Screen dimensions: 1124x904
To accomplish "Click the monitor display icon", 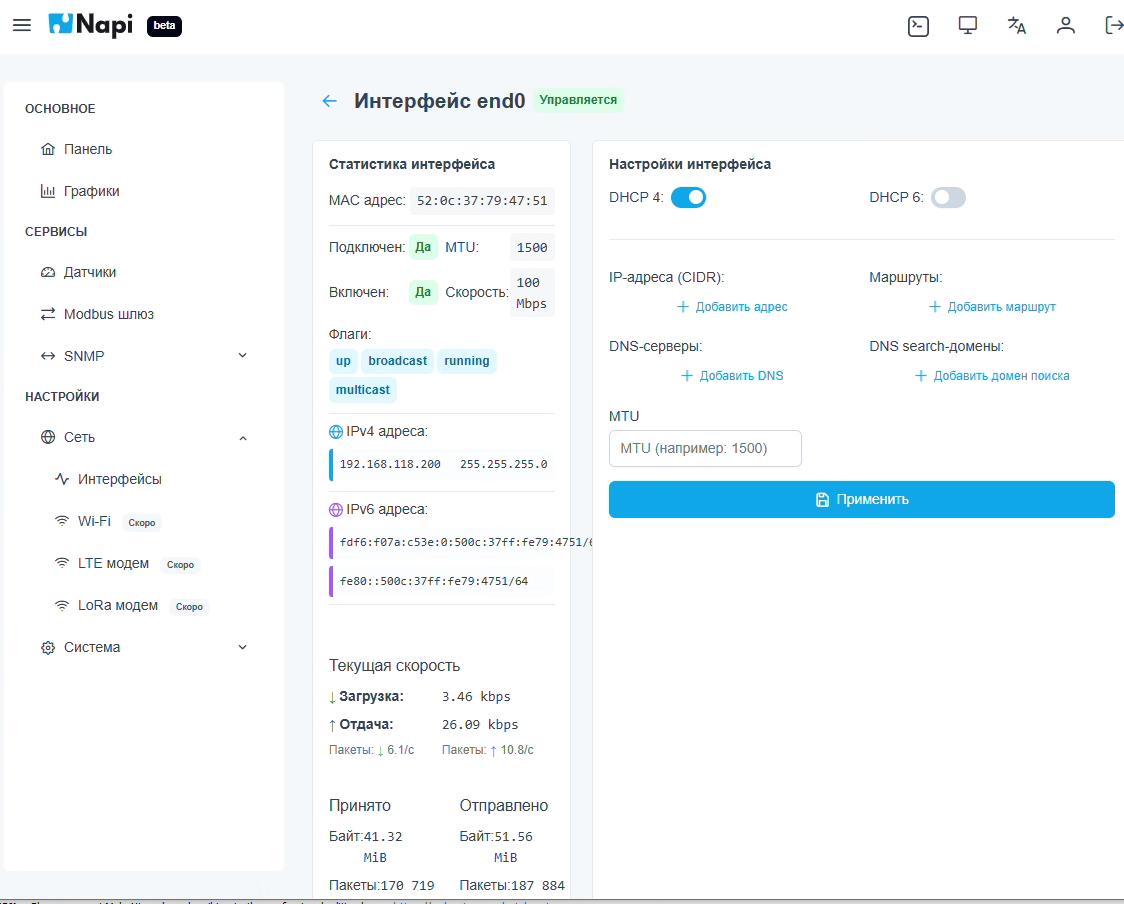I will coord(967,26).
